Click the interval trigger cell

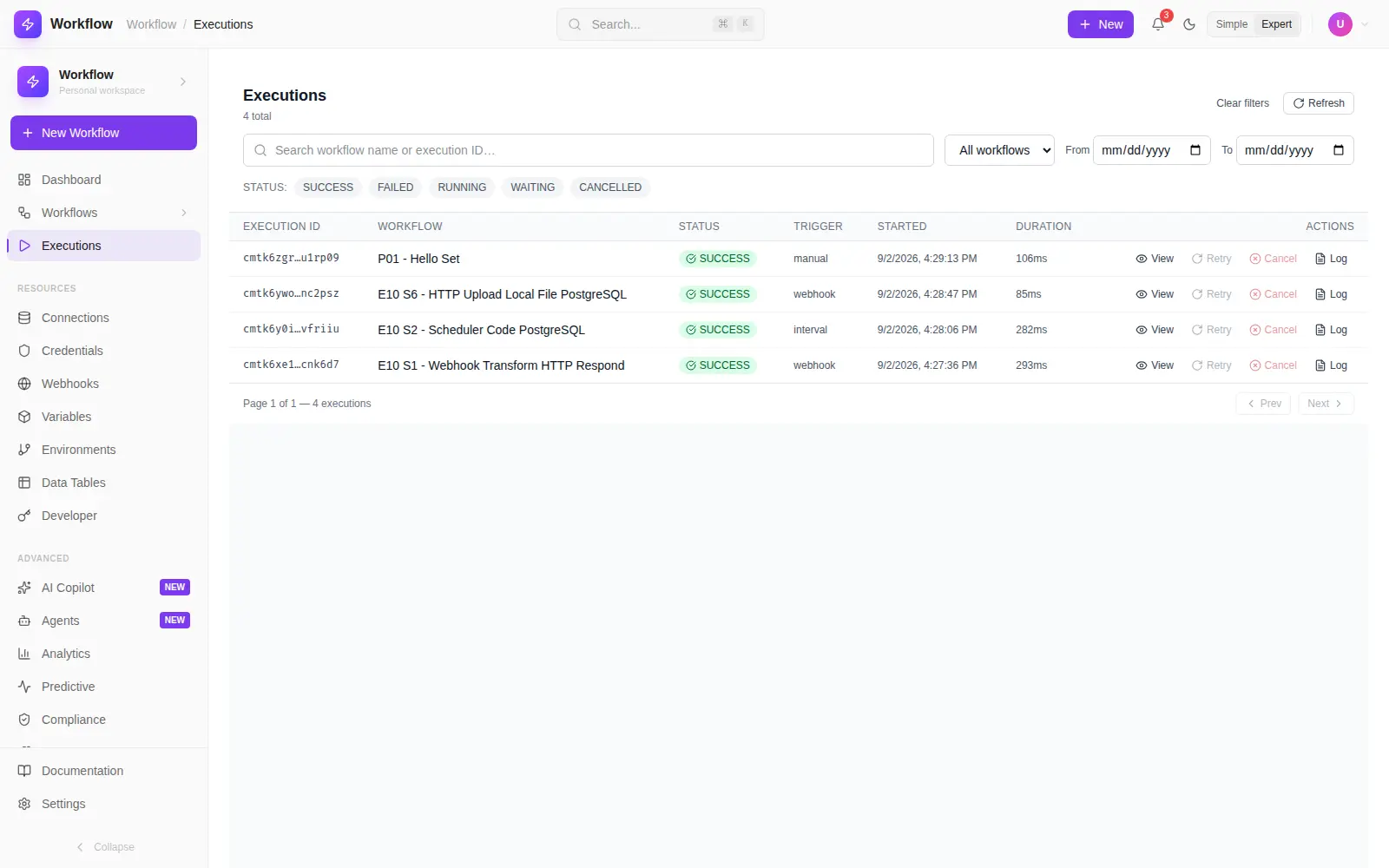[x=810, y=330]
